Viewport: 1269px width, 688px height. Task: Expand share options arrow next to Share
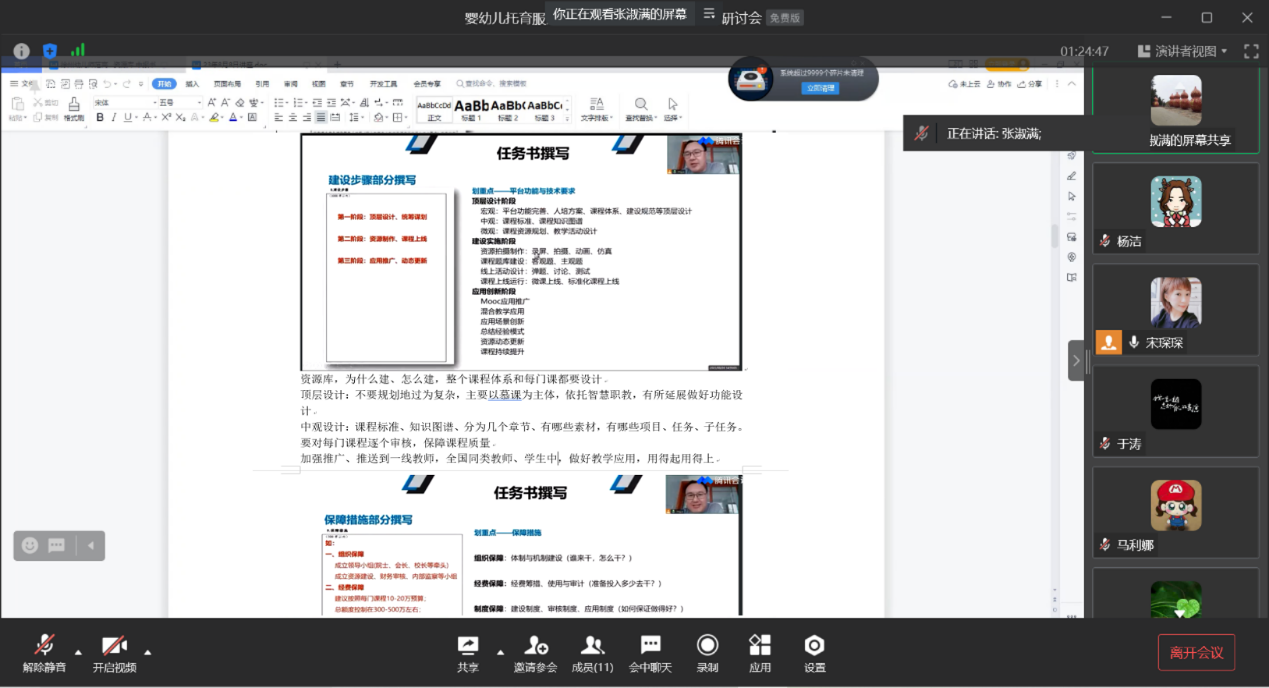click(x=500, y=646)
